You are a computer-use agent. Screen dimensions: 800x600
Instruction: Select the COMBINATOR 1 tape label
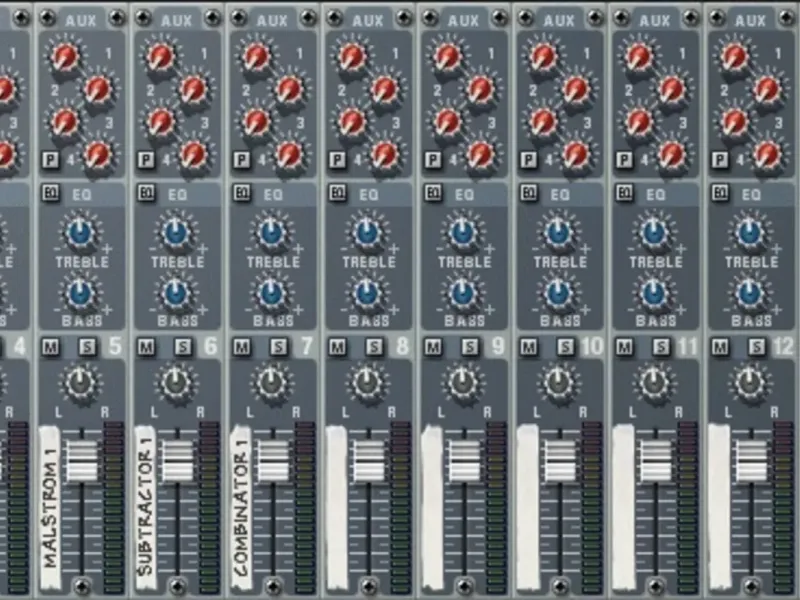pyautogui.click(x=241, y=508)
